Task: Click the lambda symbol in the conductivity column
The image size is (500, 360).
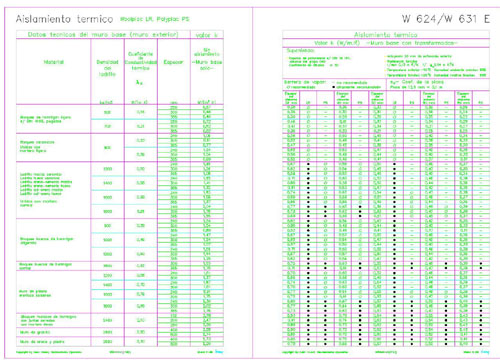Action: (140, 82)
